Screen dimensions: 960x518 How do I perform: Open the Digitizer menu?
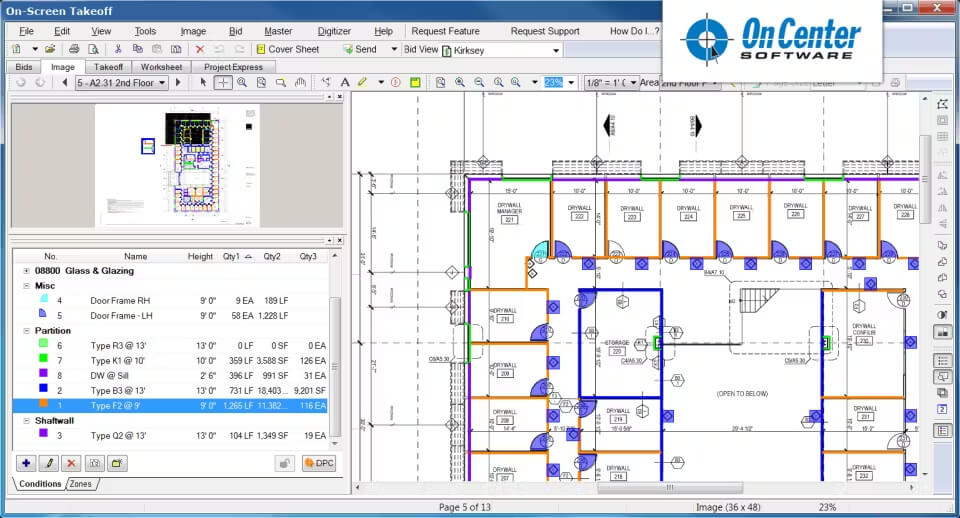[334, 31]
